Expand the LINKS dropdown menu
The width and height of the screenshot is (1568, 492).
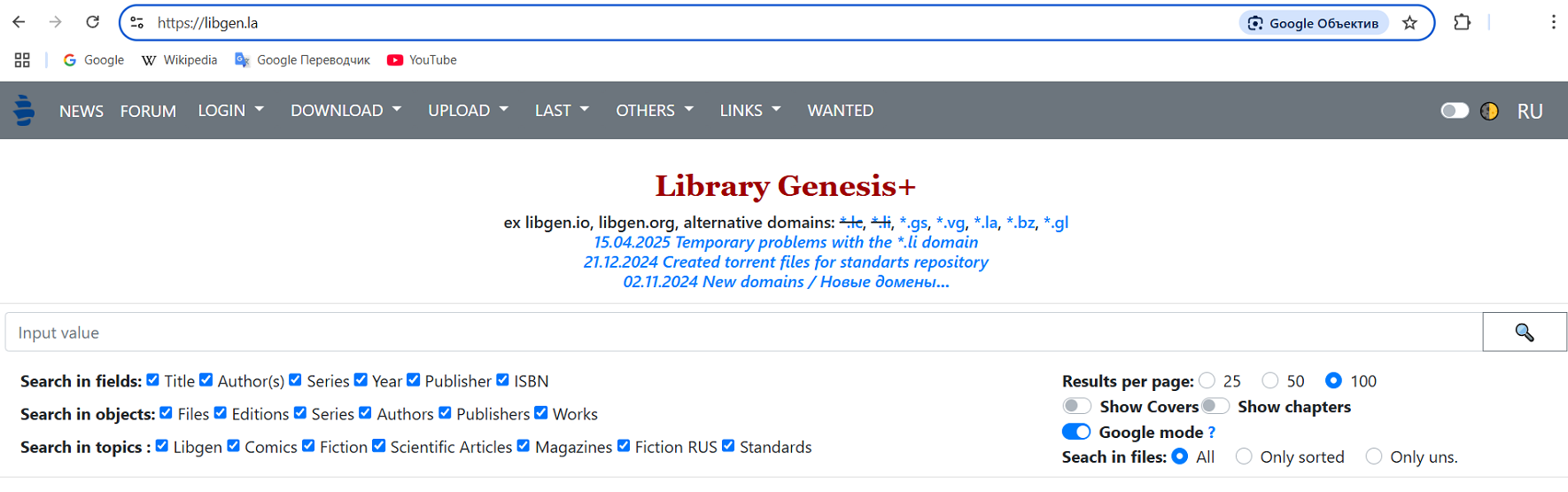[750, 110]
